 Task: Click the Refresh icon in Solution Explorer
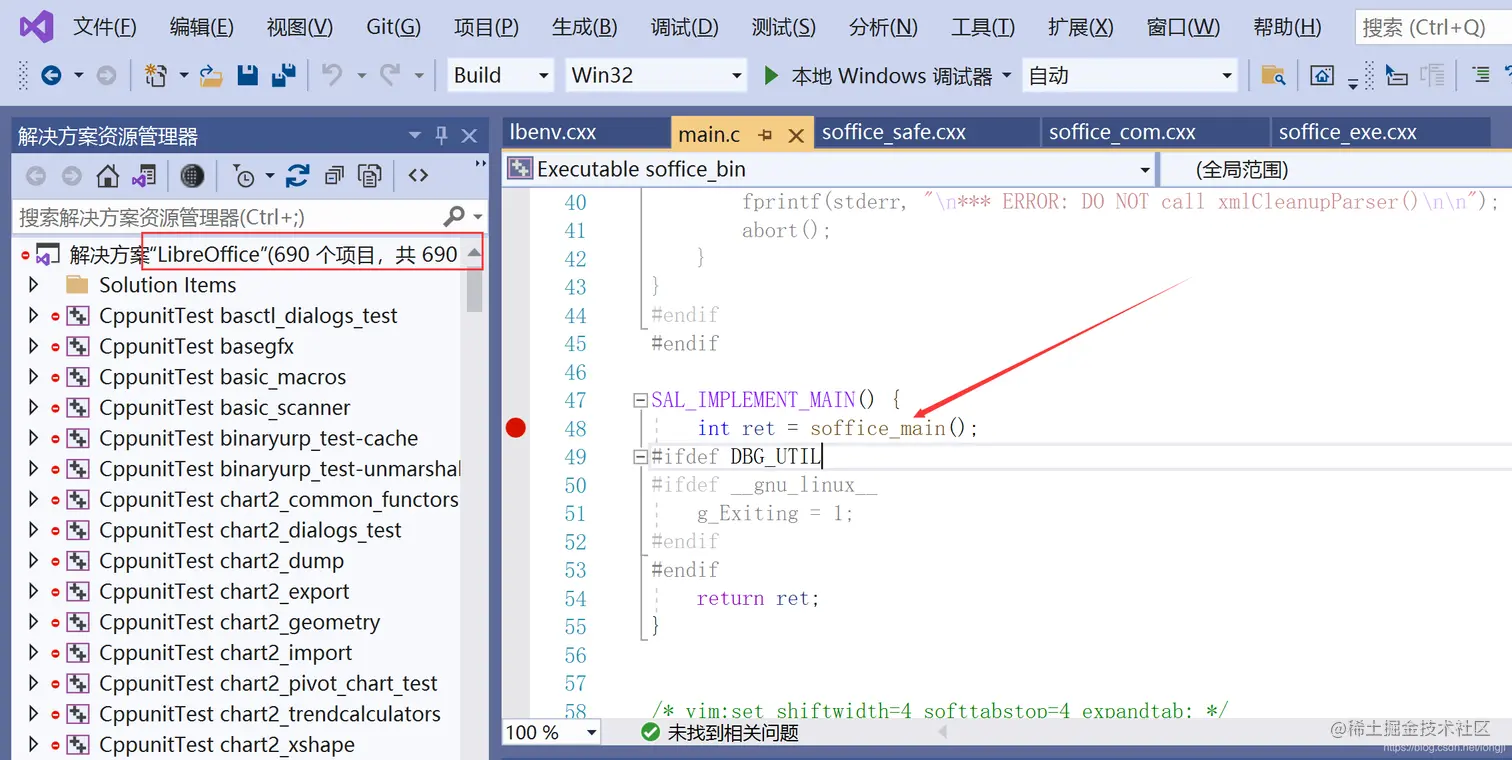click(298, 175)
